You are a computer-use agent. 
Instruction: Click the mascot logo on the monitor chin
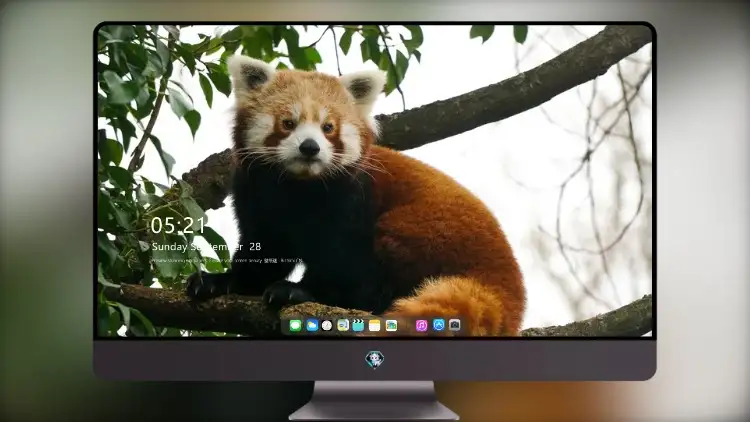pyautogui.click(x=374, y=360)
